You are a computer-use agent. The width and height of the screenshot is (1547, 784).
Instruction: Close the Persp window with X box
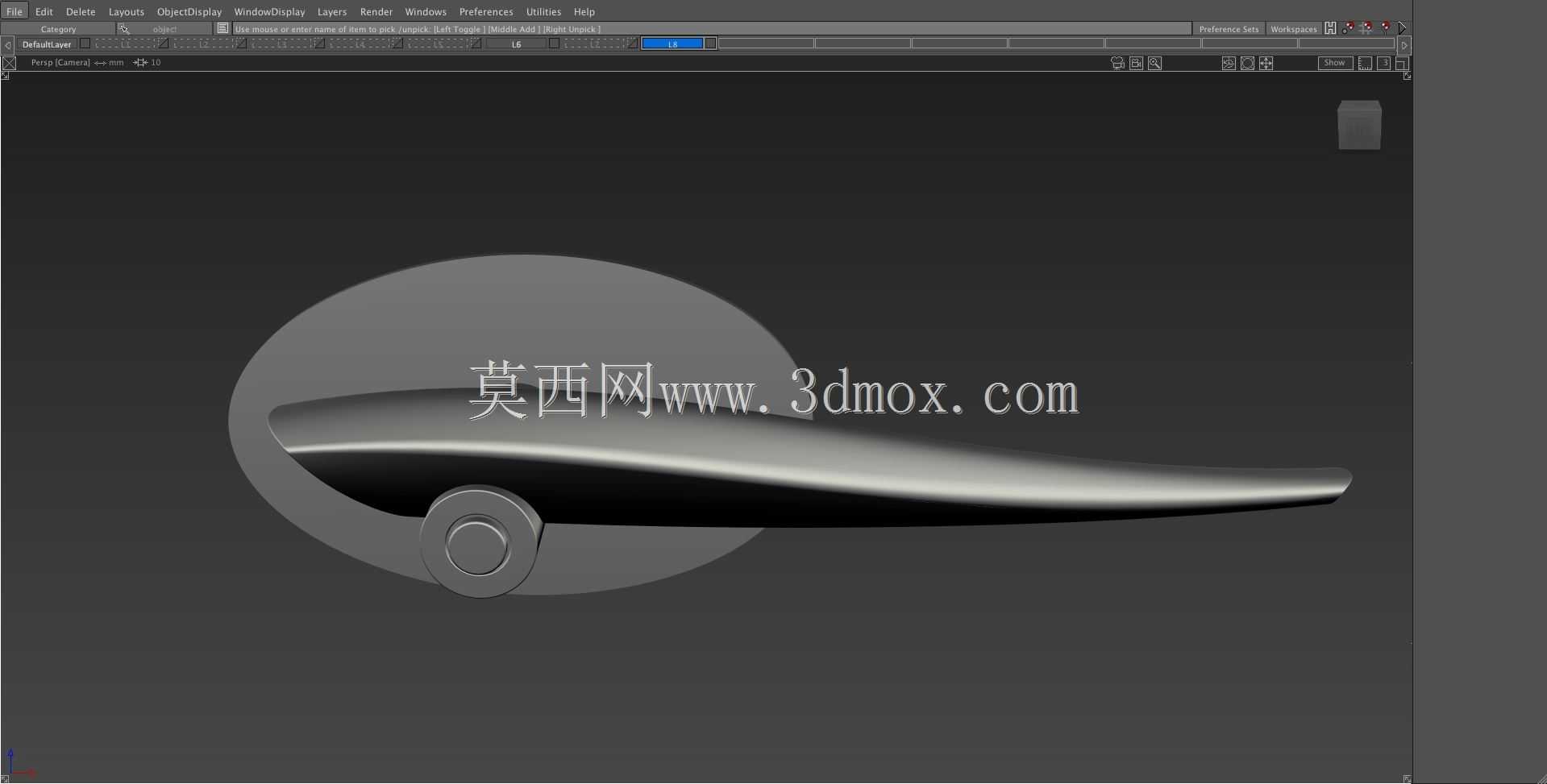click(9, 62)
